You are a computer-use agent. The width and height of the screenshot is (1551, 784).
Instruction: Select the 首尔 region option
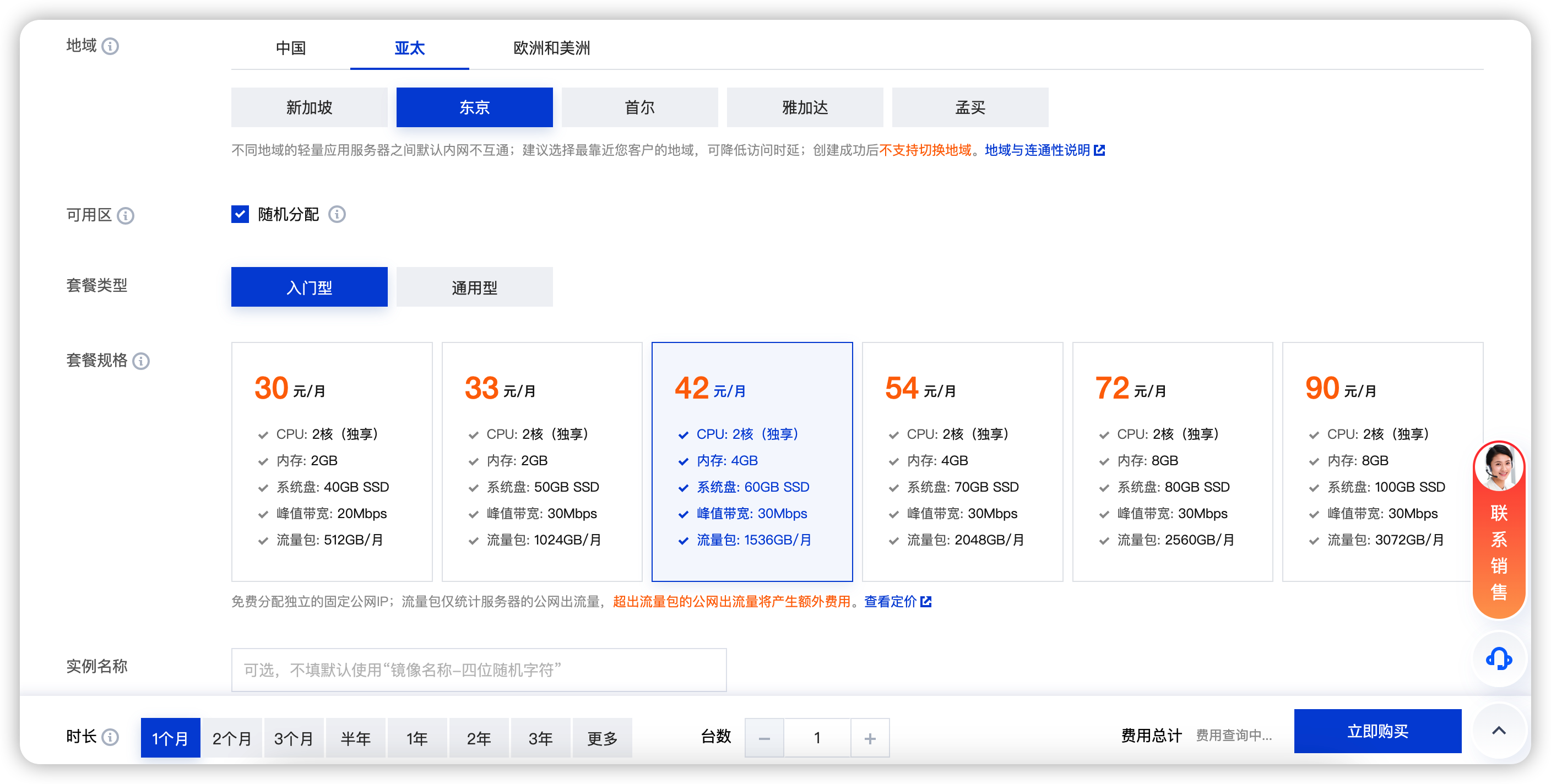[x=639, y=108]
